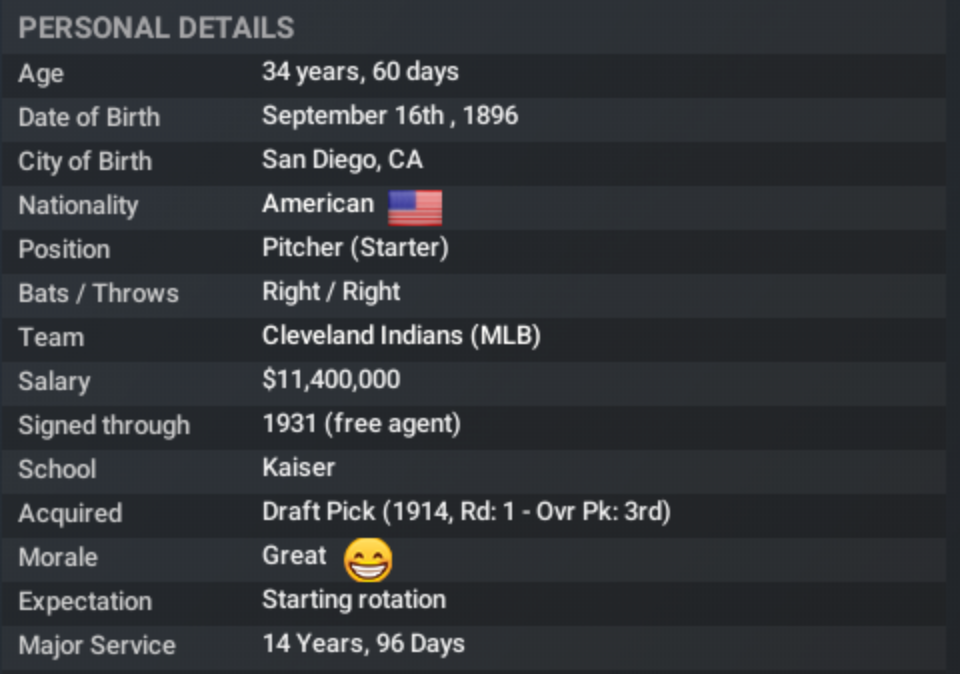The image size is (960, 674).
Task: Click the San Diego, CA birthplace
Action: [x=342, y=160]
